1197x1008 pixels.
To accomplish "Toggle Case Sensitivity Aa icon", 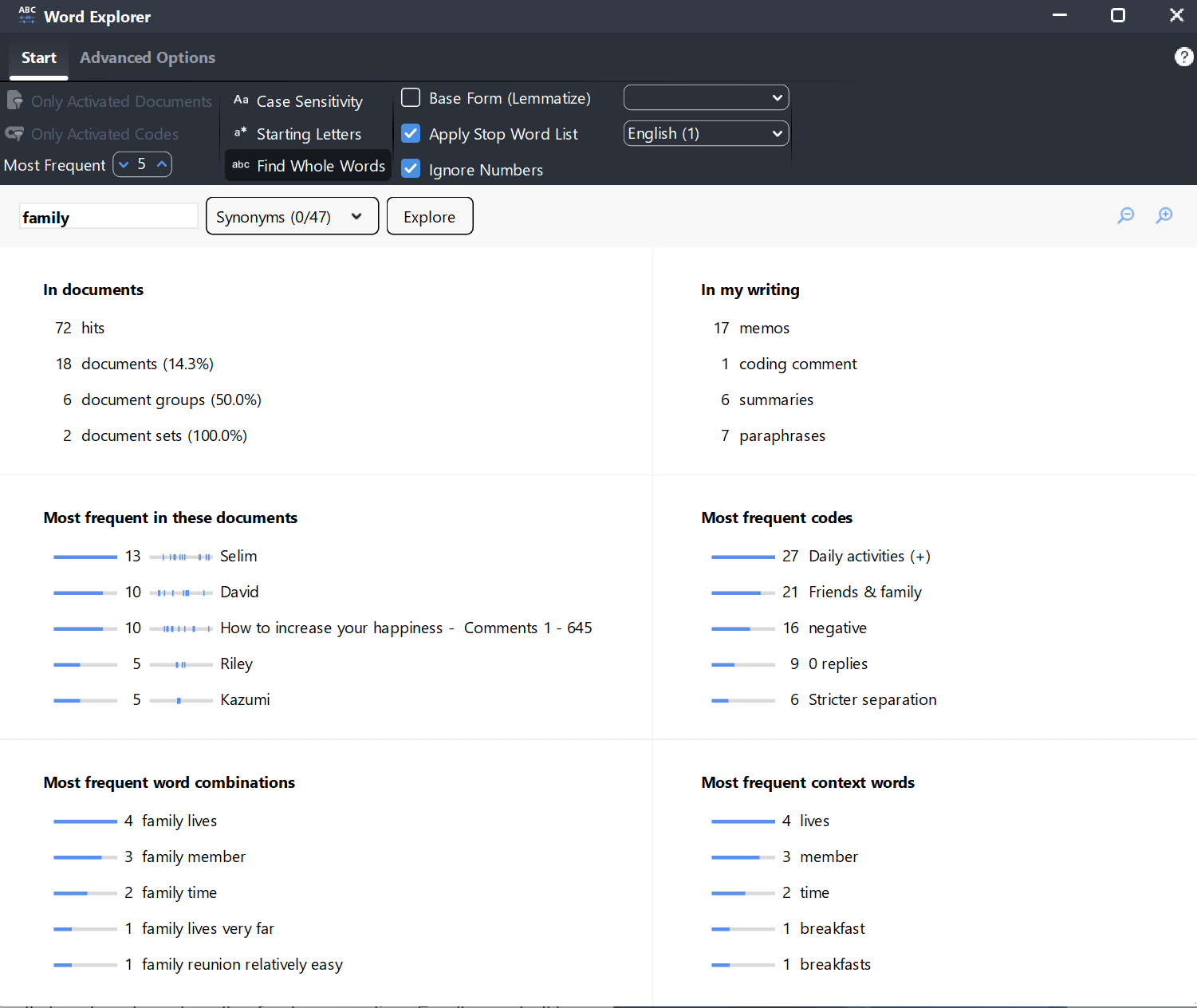I will (241, 100).
